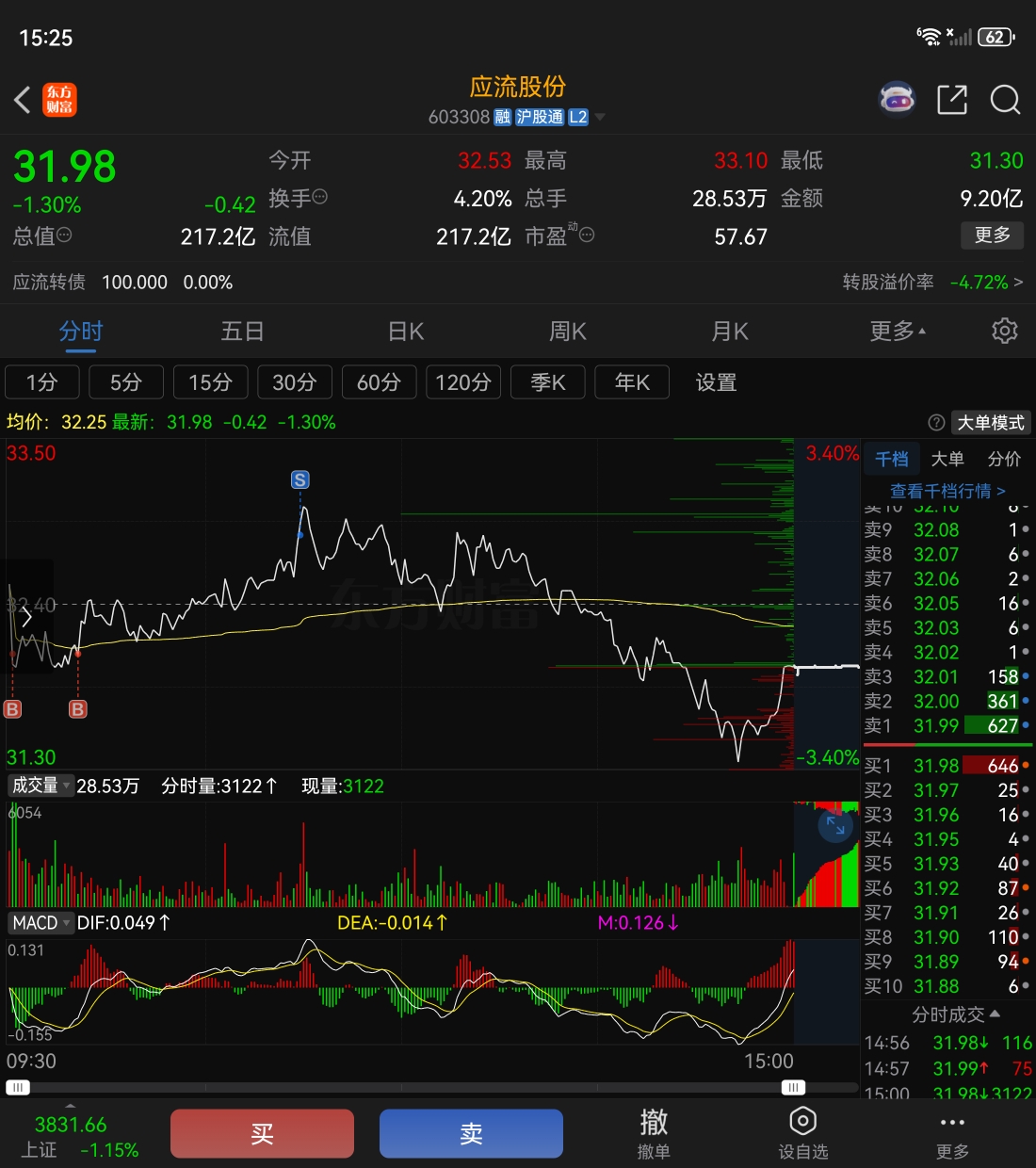
Task: Tap the first B buy marker
Action: click(12, 709)
